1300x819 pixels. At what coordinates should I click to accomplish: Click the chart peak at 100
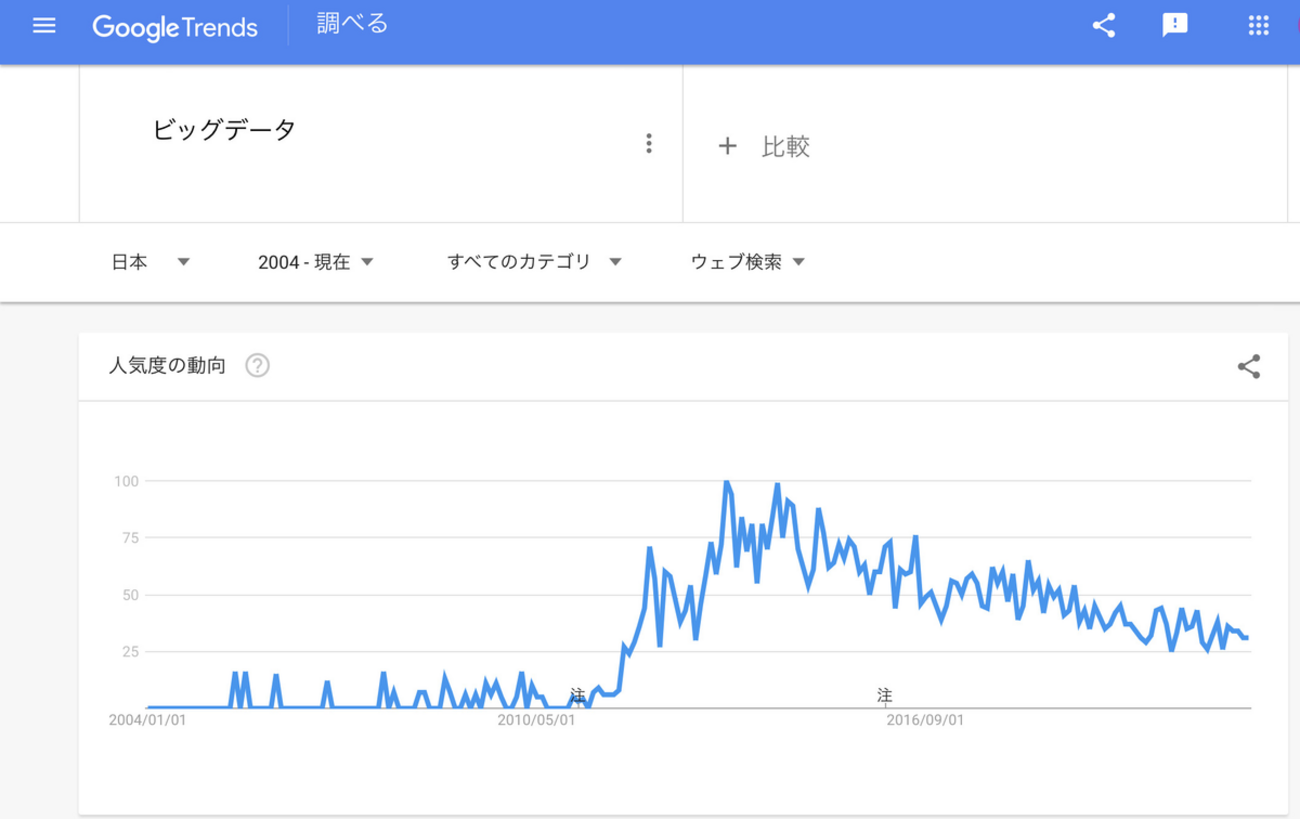coord(726,483)
